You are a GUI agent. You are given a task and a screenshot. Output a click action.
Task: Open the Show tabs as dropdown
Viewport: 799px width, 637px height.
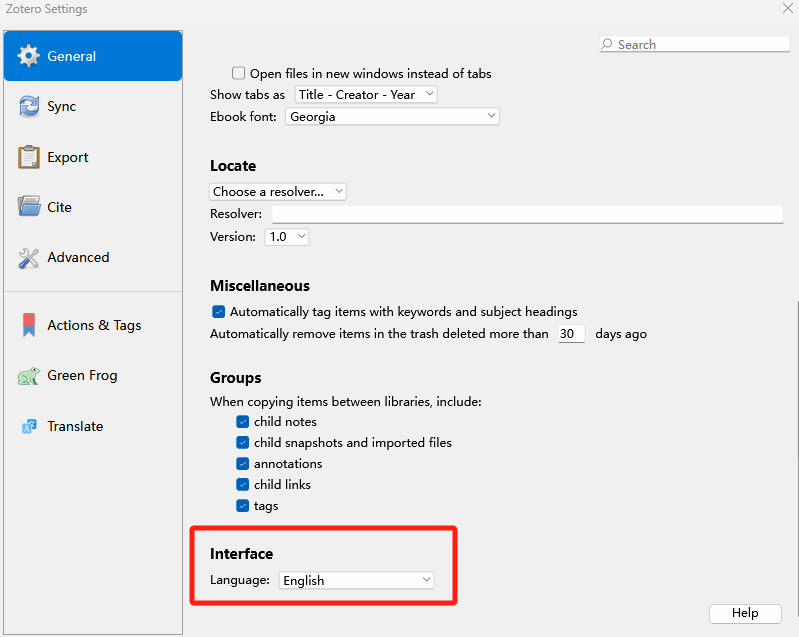coord(366,94)
